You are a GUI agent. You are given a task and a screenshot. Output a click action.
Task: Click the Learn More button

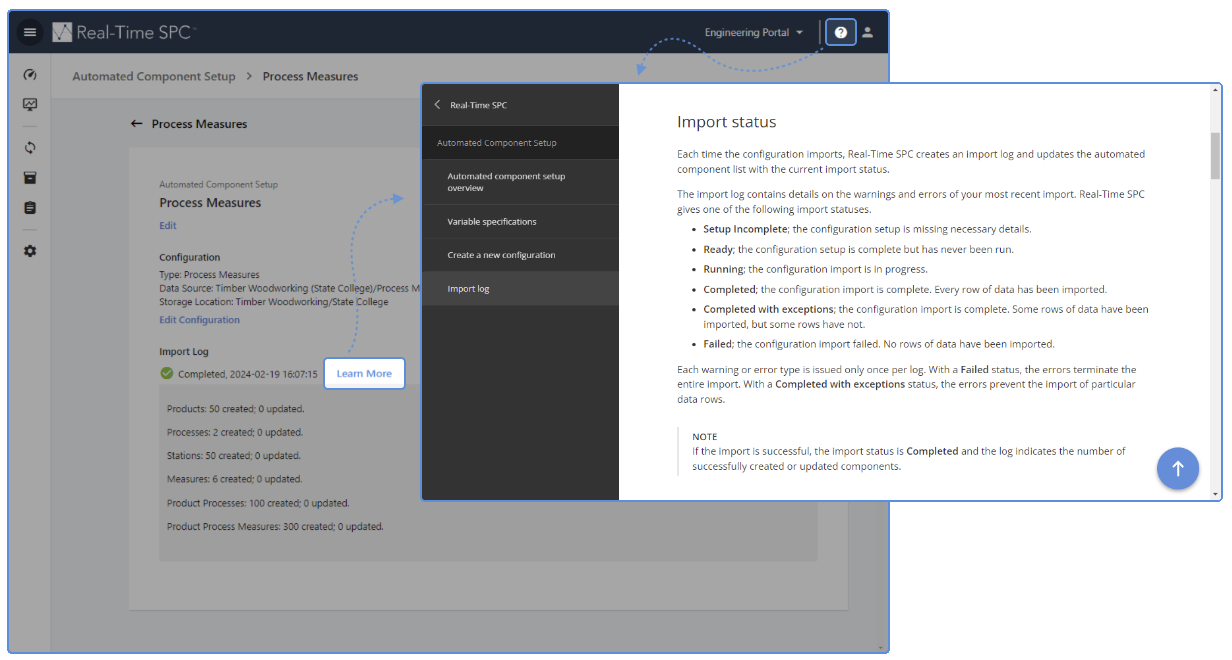[x=364, y=373]
